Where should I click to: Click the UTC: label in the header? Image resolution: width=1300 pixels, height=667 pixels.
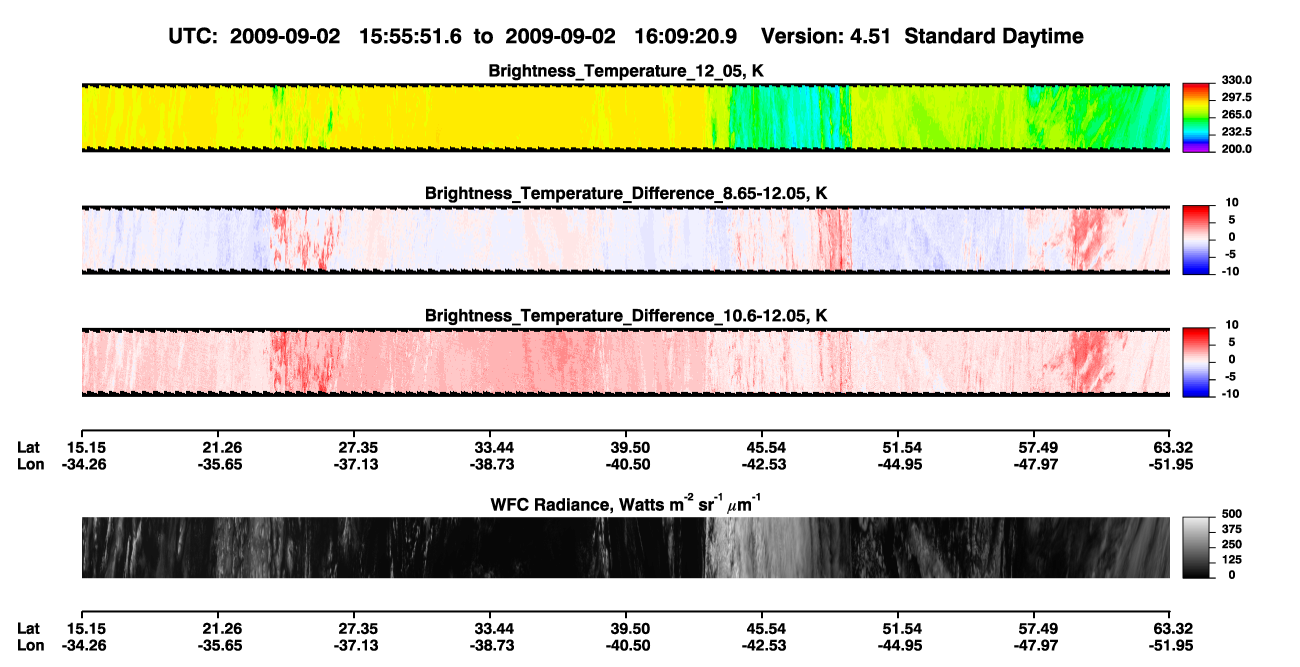[191, 37]
